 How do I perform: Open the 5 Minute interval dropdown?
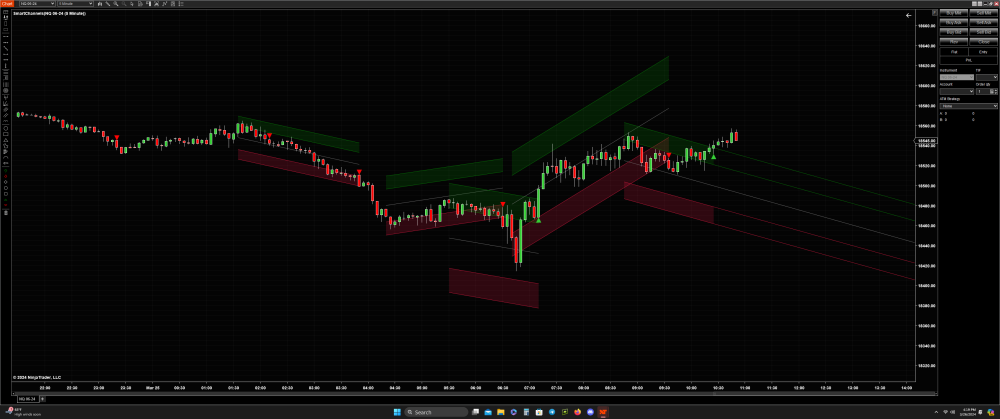point(76,4)
